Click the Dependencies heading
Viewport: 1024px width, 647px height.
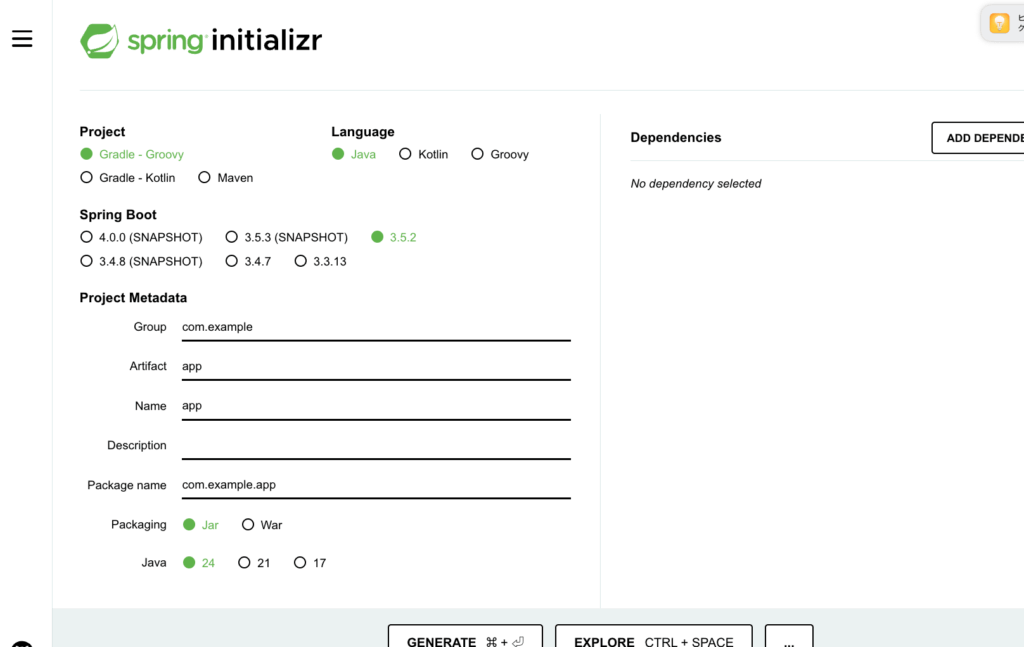(676, 138)
